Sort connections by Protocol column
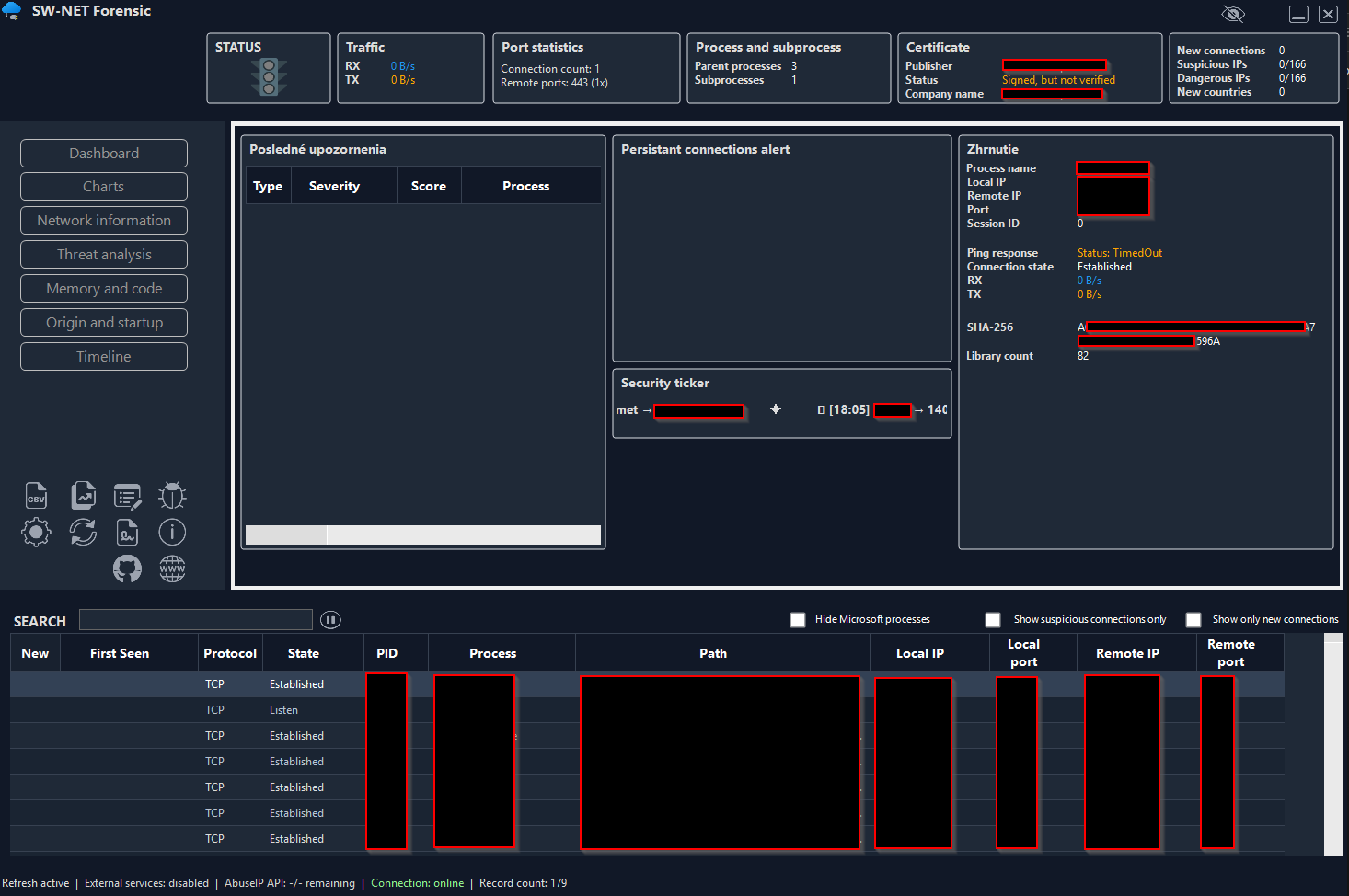This screenshot has width=1349, height=896. point(230,653)
